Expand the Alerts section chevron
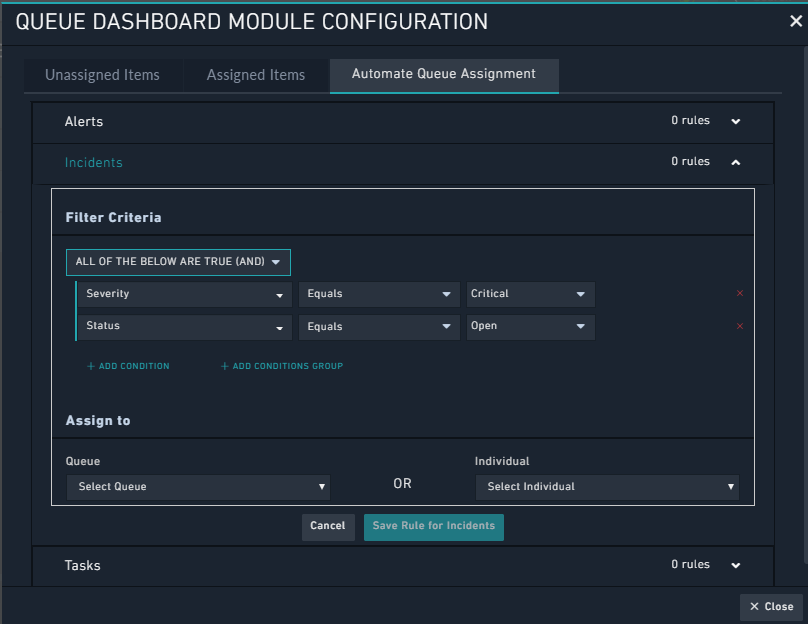The image size is (808, 624). click(735, 122)
